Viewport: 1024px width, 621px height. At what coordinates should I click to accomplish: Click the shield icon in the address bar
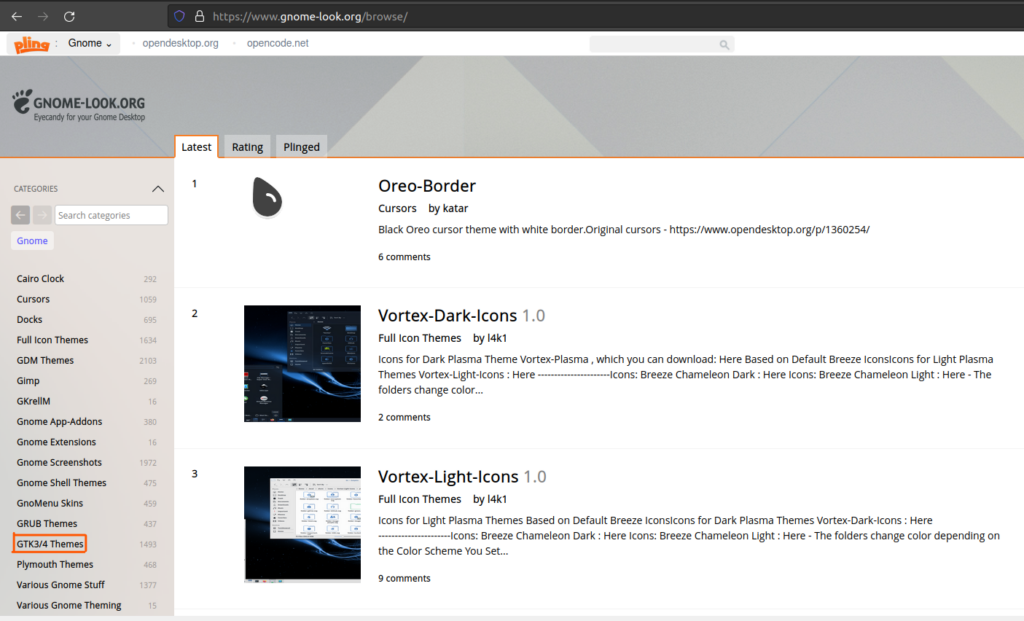(x=179, y=15)
